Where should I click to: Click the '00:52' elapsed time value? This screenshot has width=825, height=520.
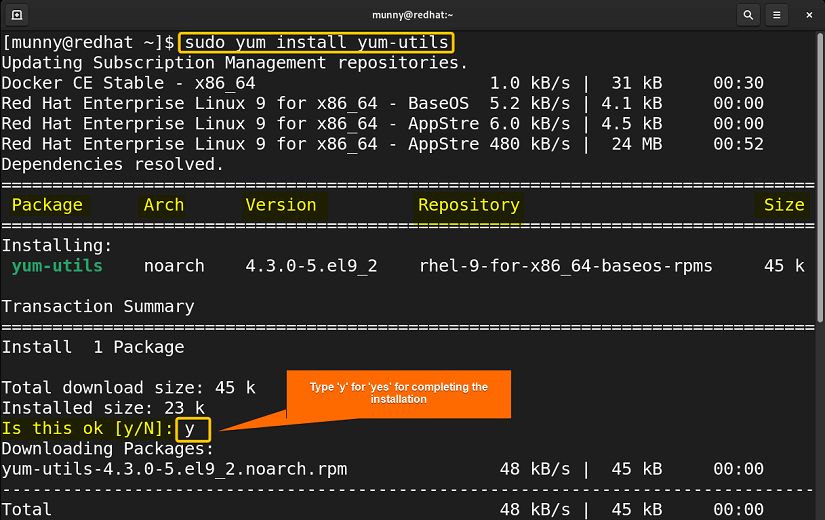click(738, 144)
